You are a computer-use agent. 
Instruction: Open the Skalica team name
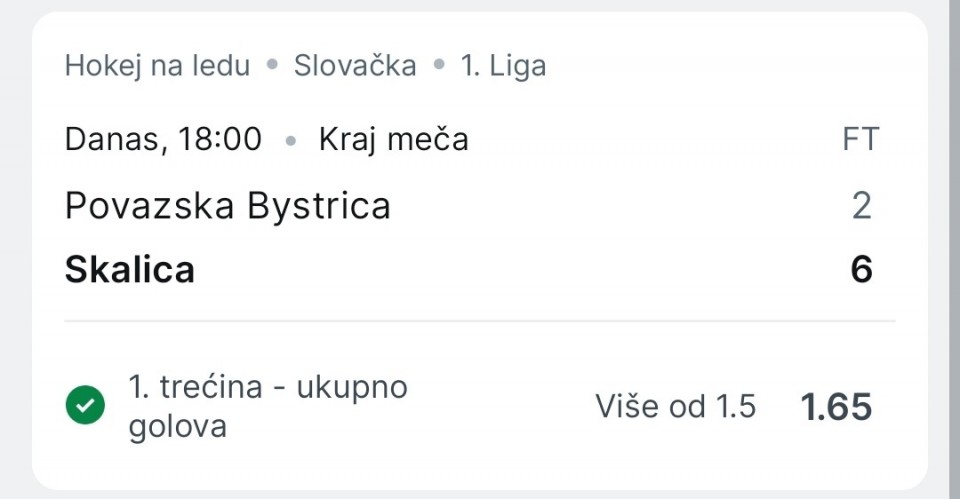tap(130, 270)
